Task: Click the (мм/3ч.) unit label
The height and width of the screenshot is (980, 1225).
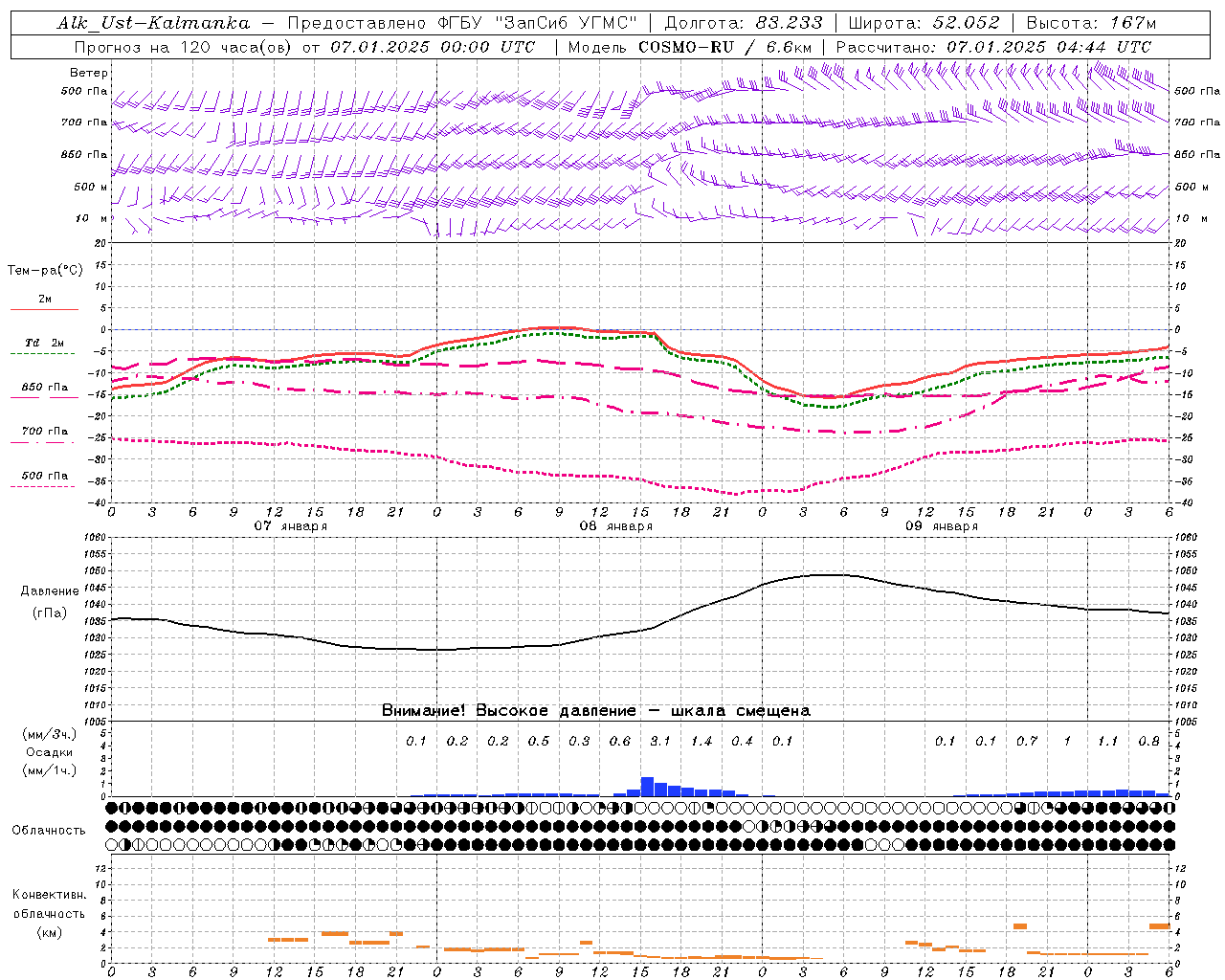Action: [x=50, y=734]
